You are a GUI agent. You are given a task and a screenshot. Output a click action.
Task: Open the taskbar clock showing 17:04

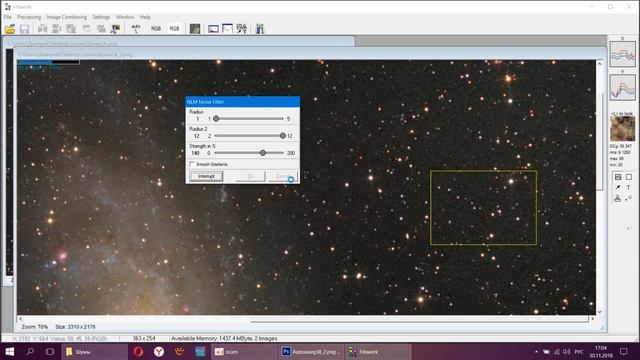tap(600, 351)
